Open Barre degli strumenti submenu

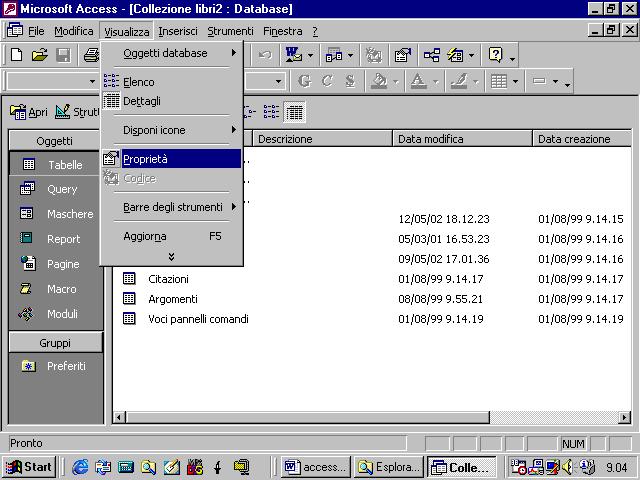[x=171, y=207]
